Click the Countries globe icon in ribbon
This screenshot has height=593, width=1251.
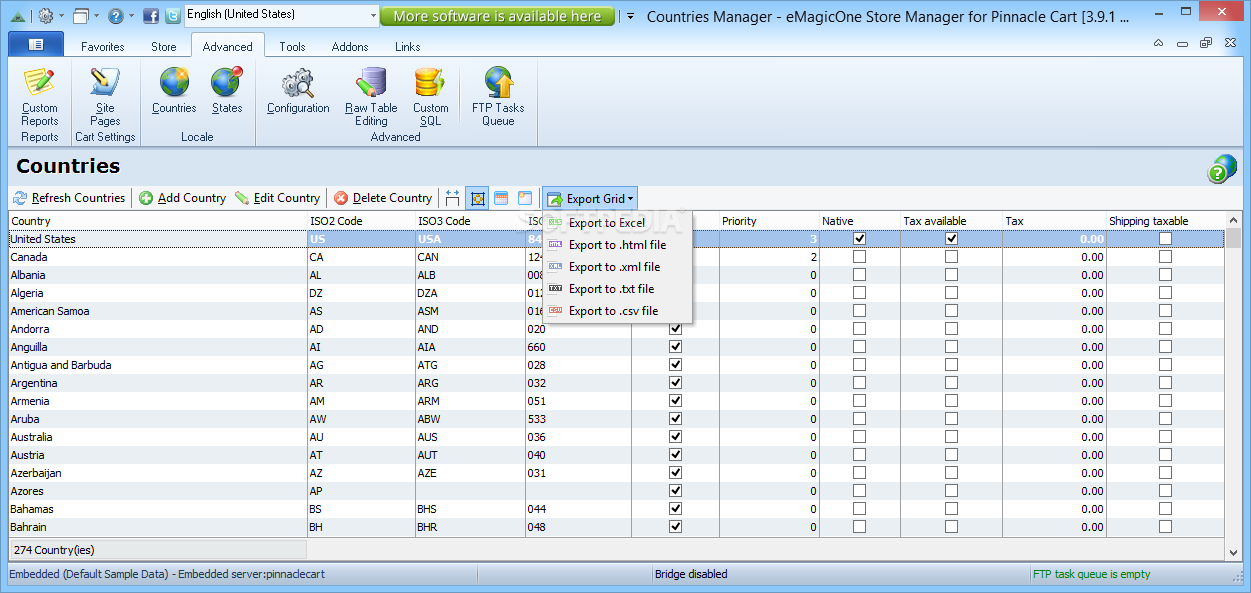coord(174,82)
